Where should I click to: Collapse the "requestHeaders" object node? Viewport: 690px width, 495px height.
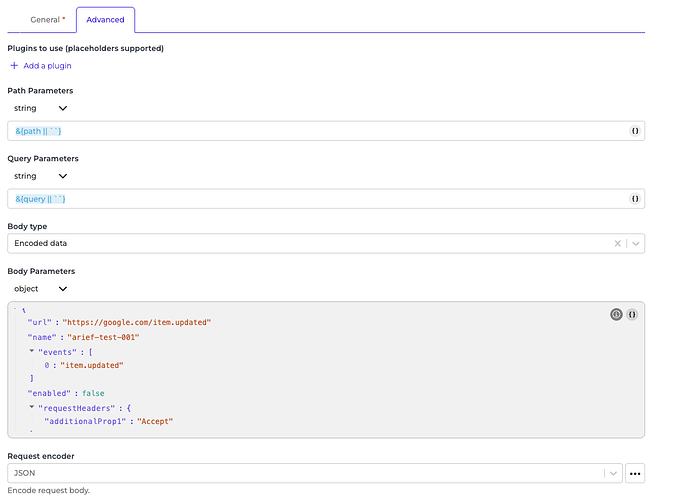point(31,407)
